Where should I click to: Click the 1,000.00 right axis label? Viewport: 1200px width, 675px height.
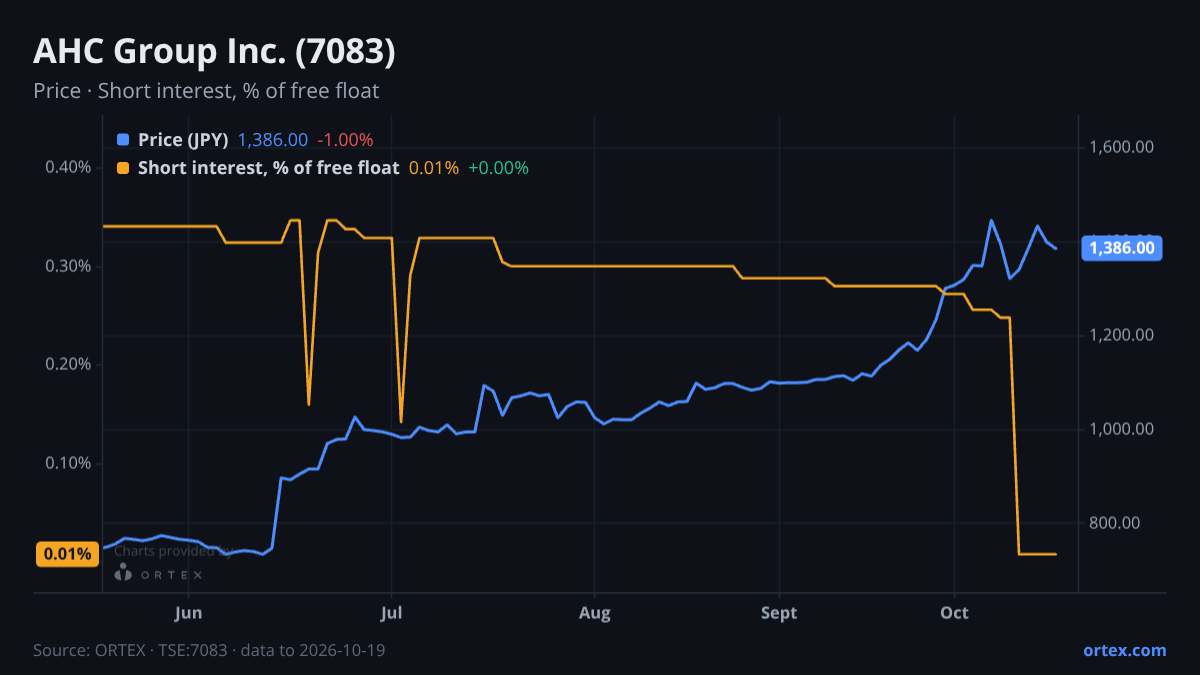point(1122,429)
